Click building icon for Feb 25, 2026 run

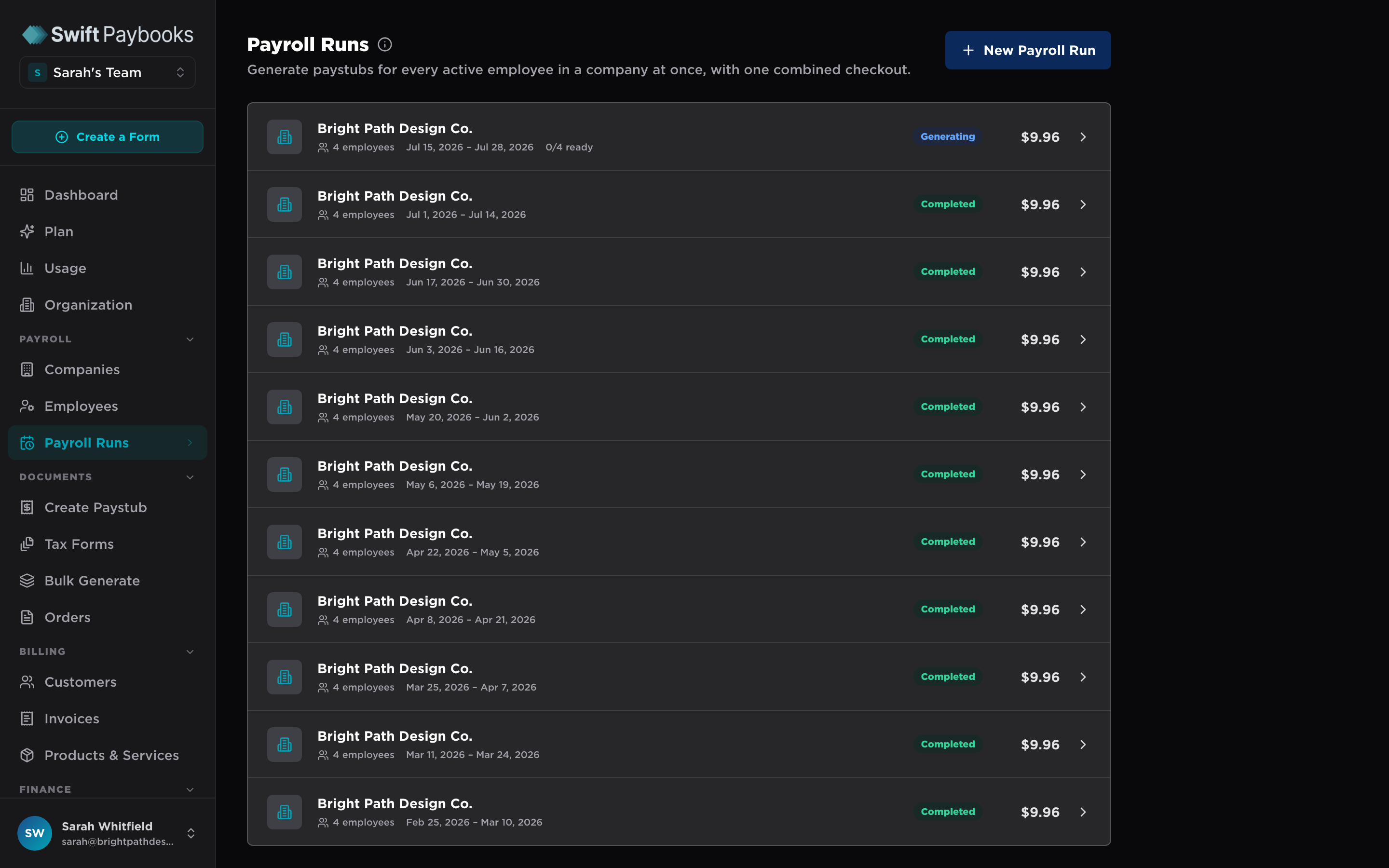click(x=284, y=812)
